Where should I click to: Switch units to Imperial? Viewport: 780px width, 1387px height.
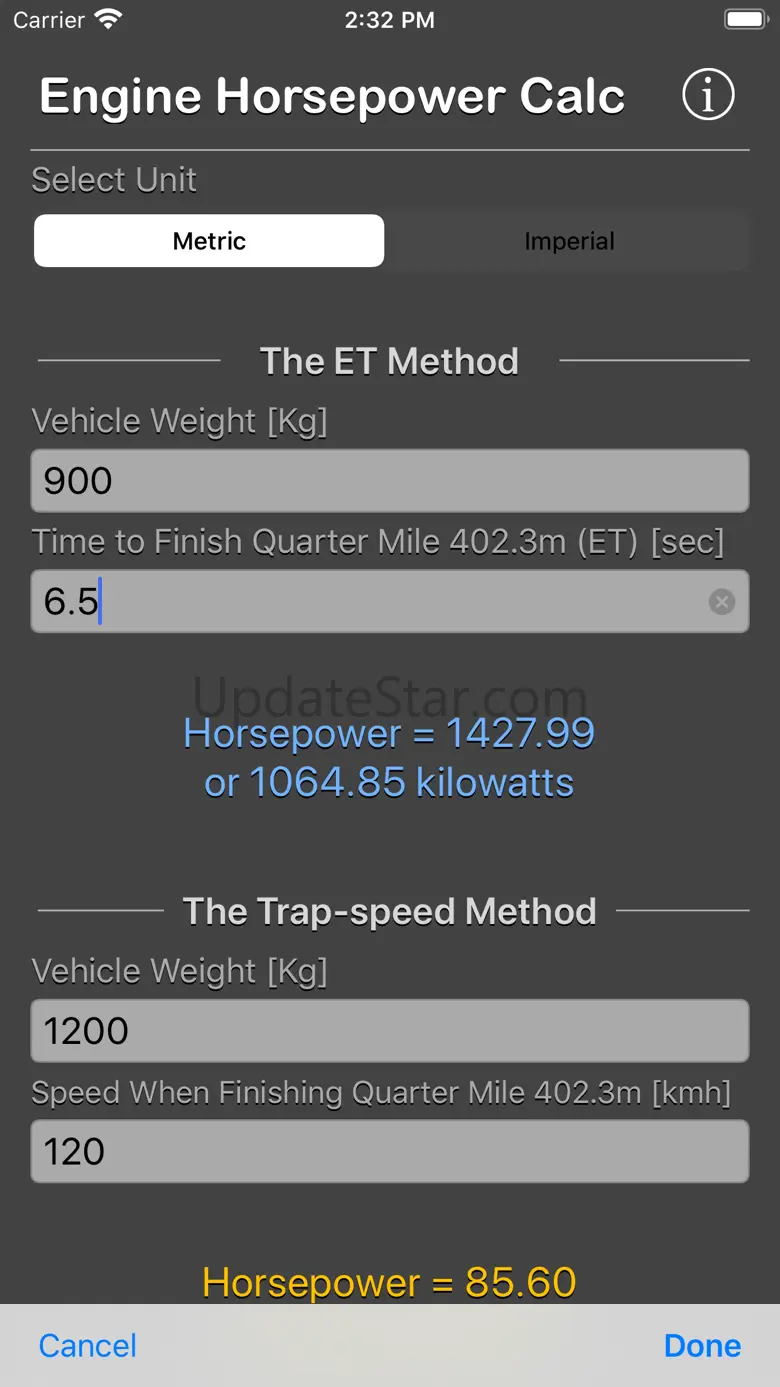(569, 241)
